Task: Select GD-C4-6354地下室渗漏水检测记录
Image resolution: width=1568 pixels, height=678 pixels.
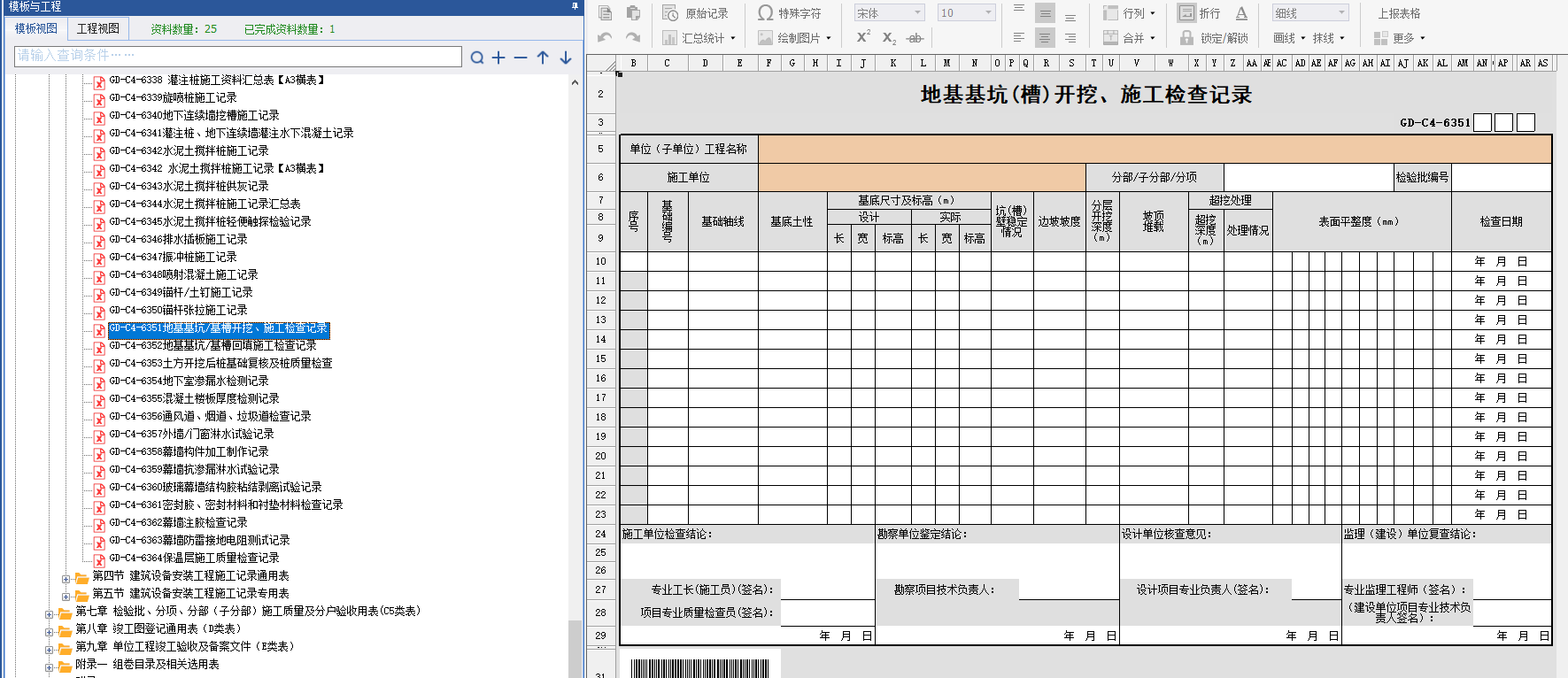Action: pos(189,381)
